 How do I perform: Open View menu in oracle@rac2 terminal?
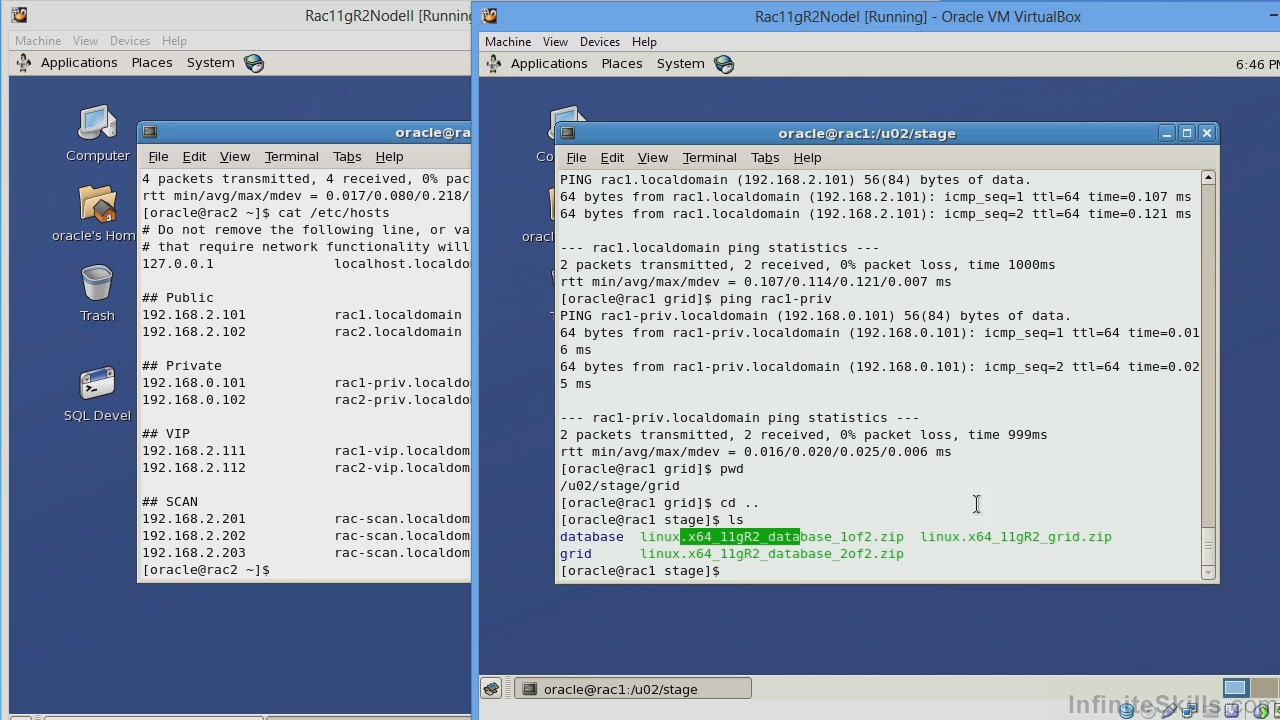coord(235,157)
